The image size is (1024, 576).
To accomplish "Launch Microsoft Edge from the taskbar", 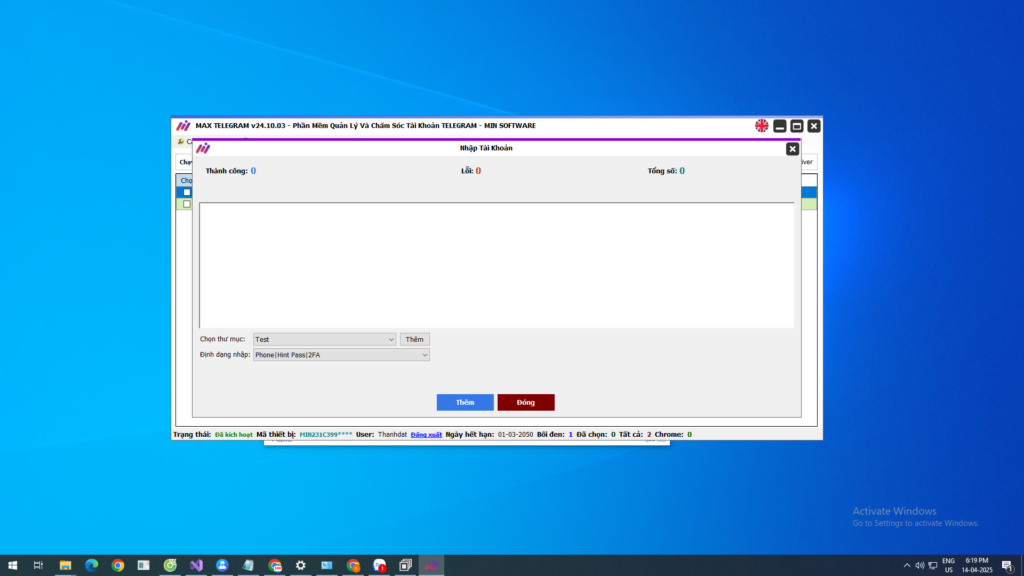I will (x=92, y=565).
